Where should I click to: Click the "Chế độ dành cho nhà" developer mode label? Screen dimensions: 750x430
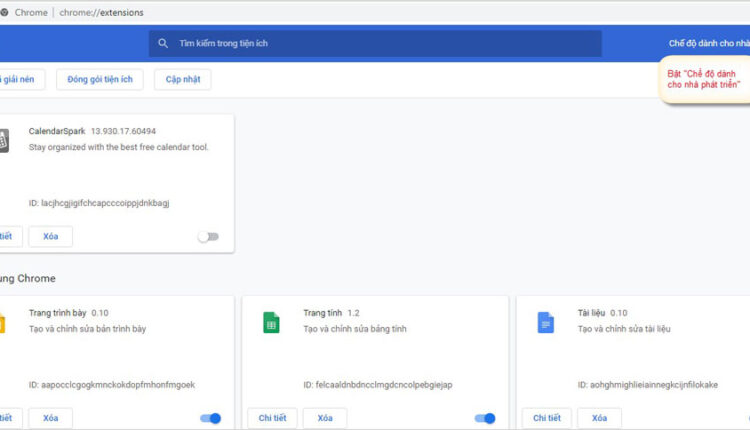(708, 43)
